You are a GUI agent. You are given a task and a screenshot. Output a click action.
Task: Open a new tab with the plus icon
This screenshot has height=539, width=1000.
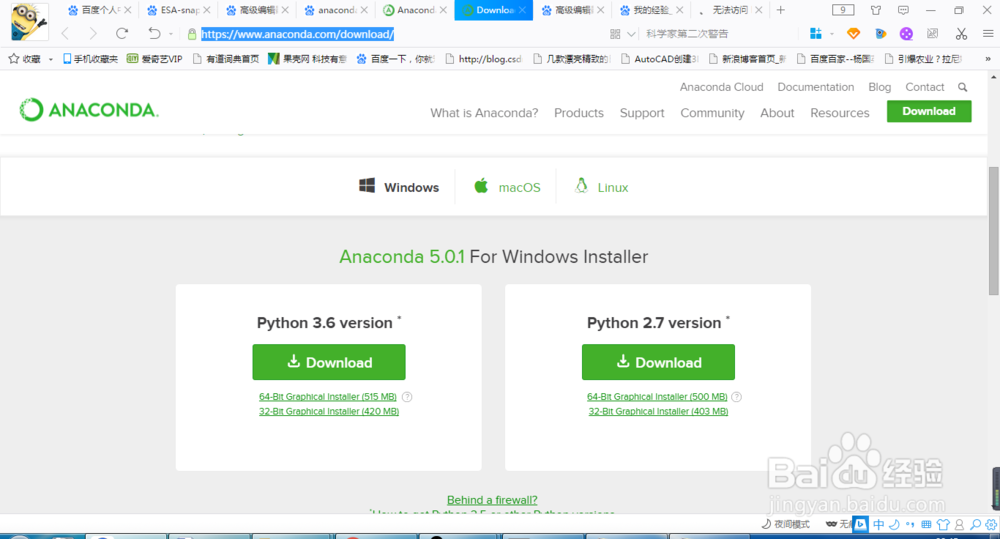(x=781, y=10)
